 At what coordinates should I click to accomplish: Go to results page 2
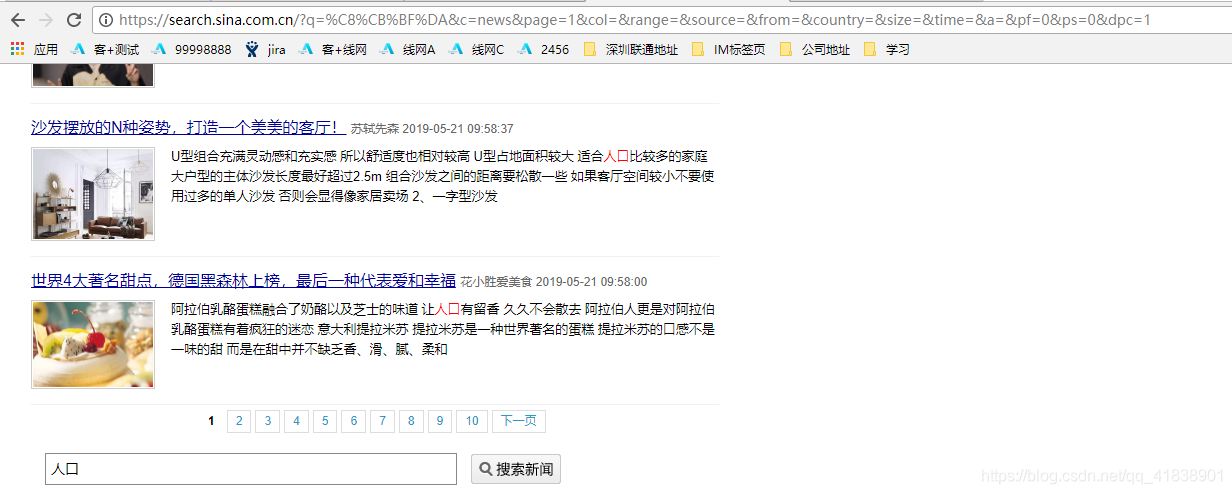coord(238,421)
